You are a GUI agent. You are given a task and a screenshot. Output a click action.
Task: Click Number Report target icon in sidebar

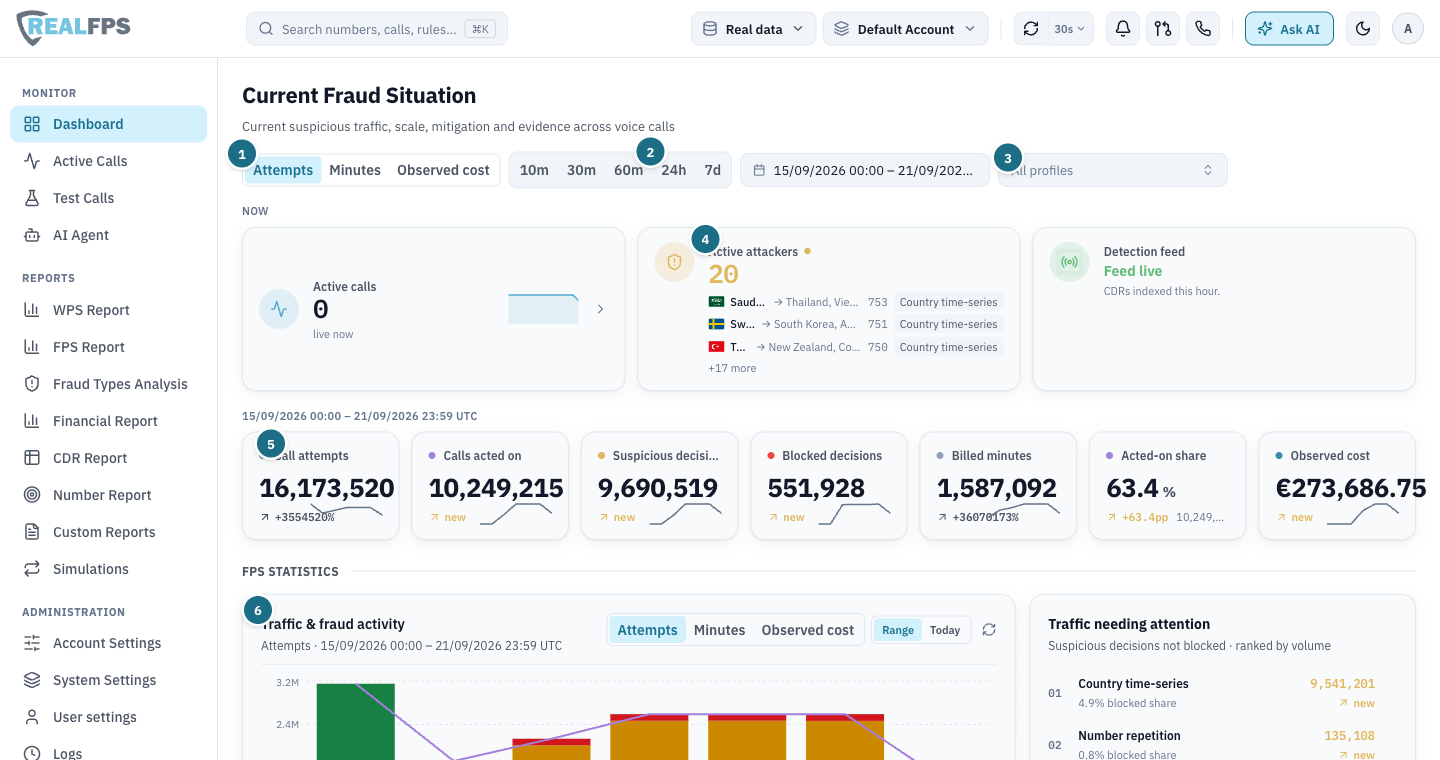point(32,495)
